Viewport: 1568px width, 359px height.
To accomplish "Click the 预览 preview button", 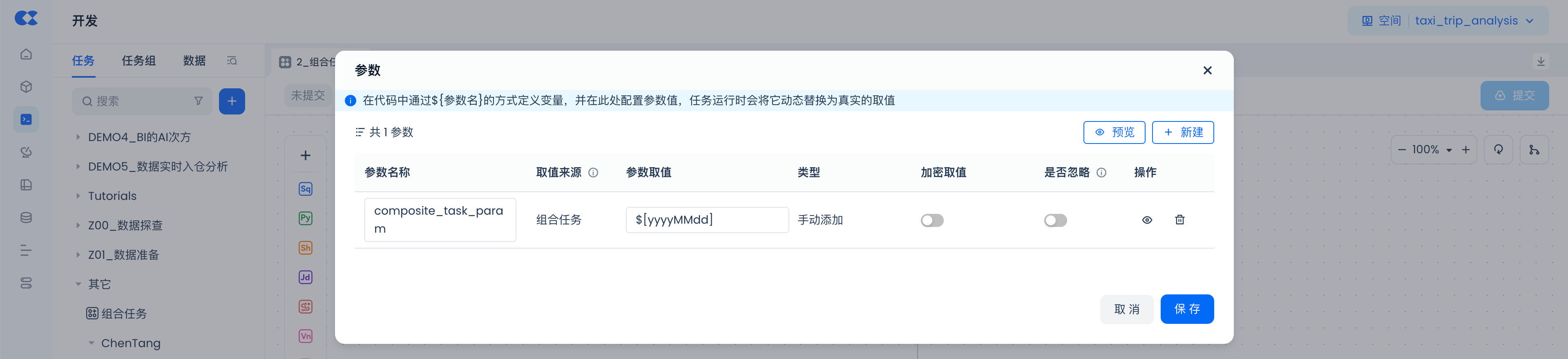I will click(x=1113, y=132).
